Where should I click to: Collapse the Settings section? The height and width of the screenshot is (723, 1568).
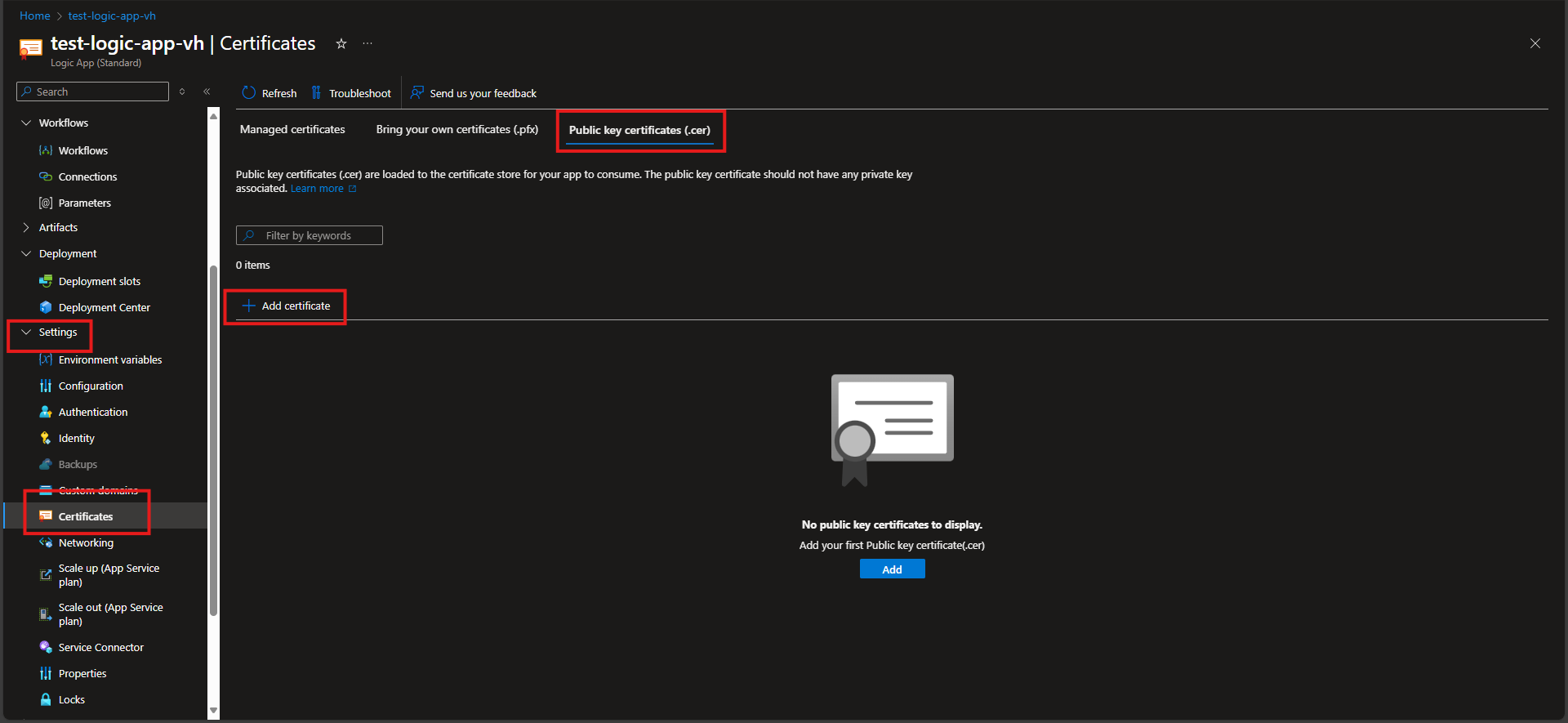point(26,332)
